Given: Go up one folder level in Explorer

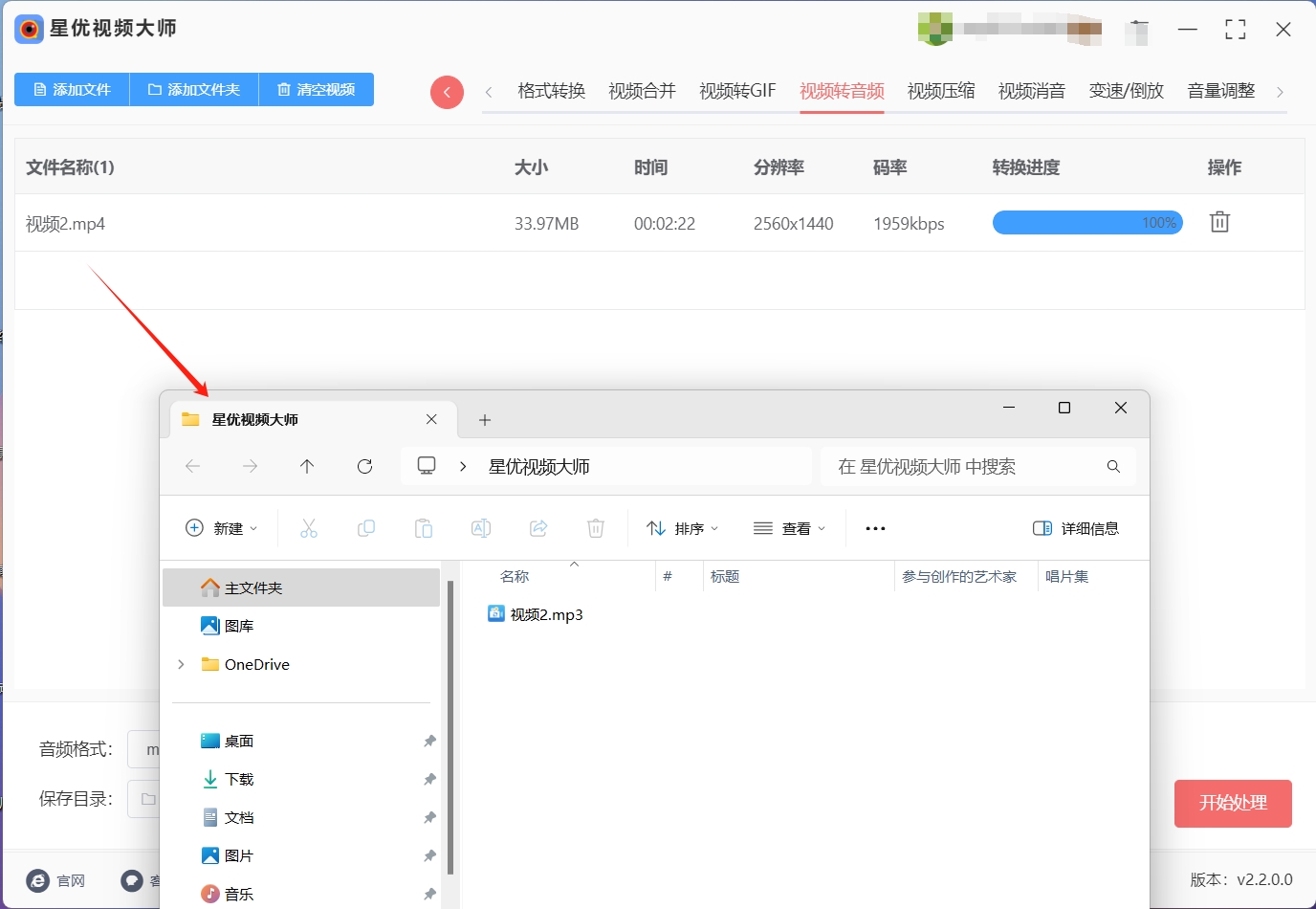Looking at the screenshot, I should [x=307, y=466].
